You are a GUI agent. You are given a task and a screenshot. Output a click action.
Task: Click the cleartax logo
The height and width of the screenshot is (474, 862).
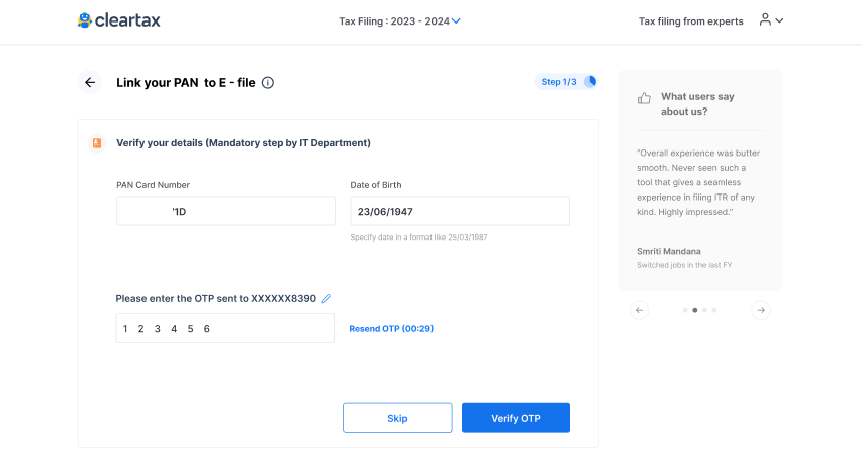[119, 21]
